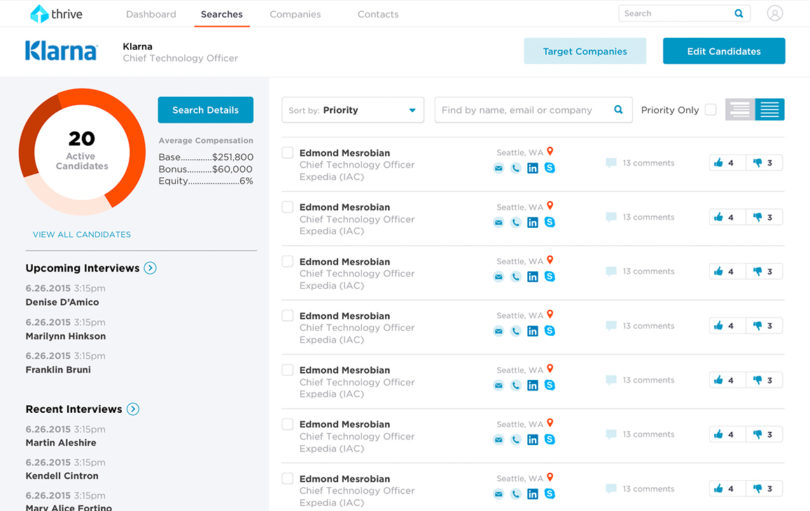Switch to the Contacts tab

(x=378, y=14)
